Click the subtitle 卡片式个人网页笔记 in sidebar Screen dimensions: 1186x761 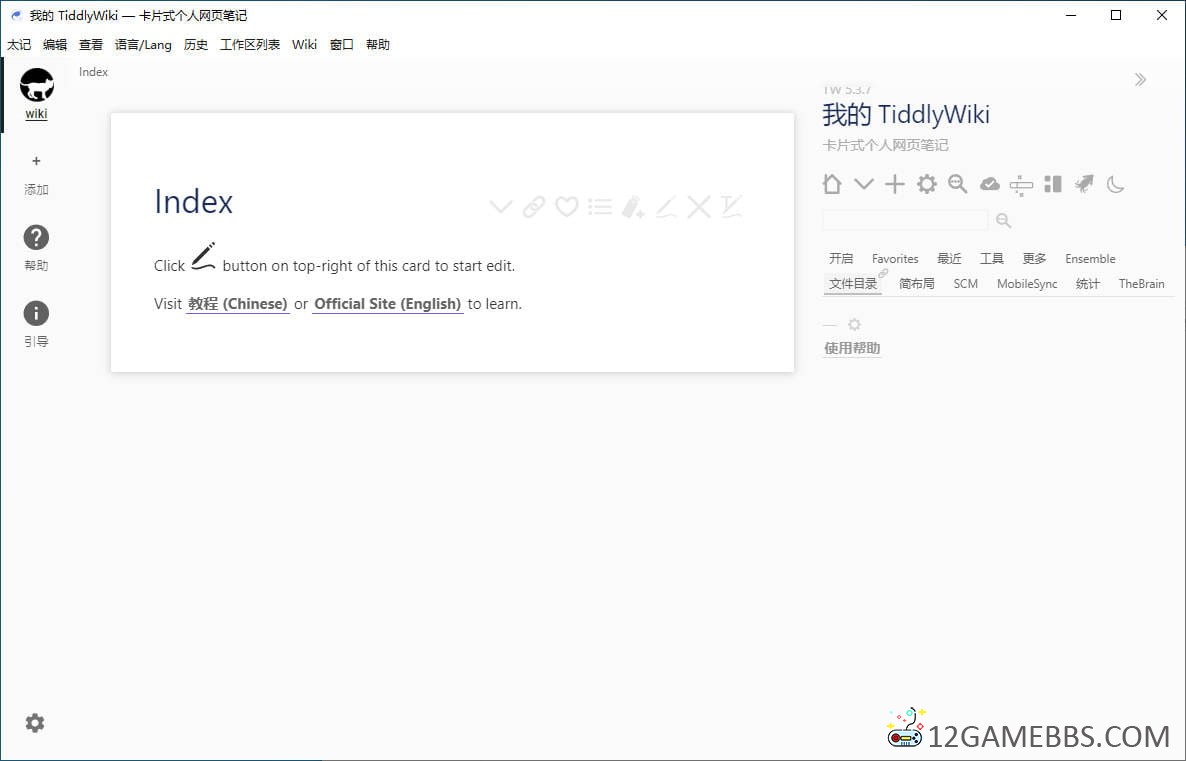point(885,145)
